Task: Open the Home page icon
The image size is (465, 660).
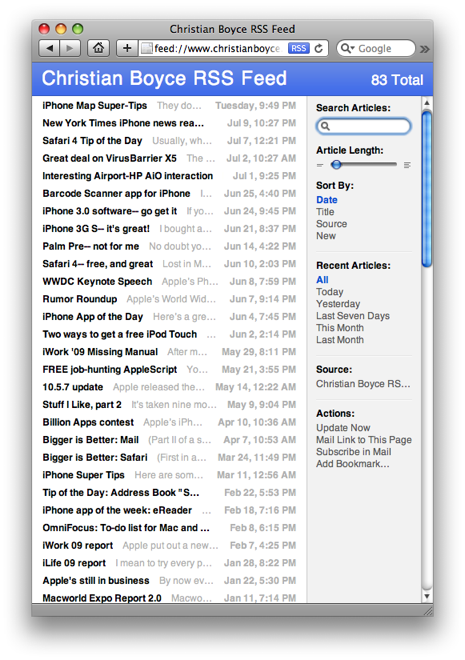Action: [x=98, y=48]
